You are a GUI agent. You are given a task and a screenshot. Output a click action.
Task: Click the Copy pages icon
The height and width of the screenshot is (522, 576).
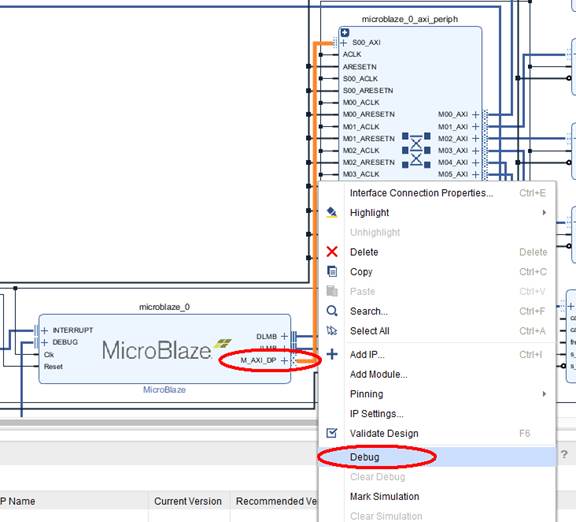[332, 271]
